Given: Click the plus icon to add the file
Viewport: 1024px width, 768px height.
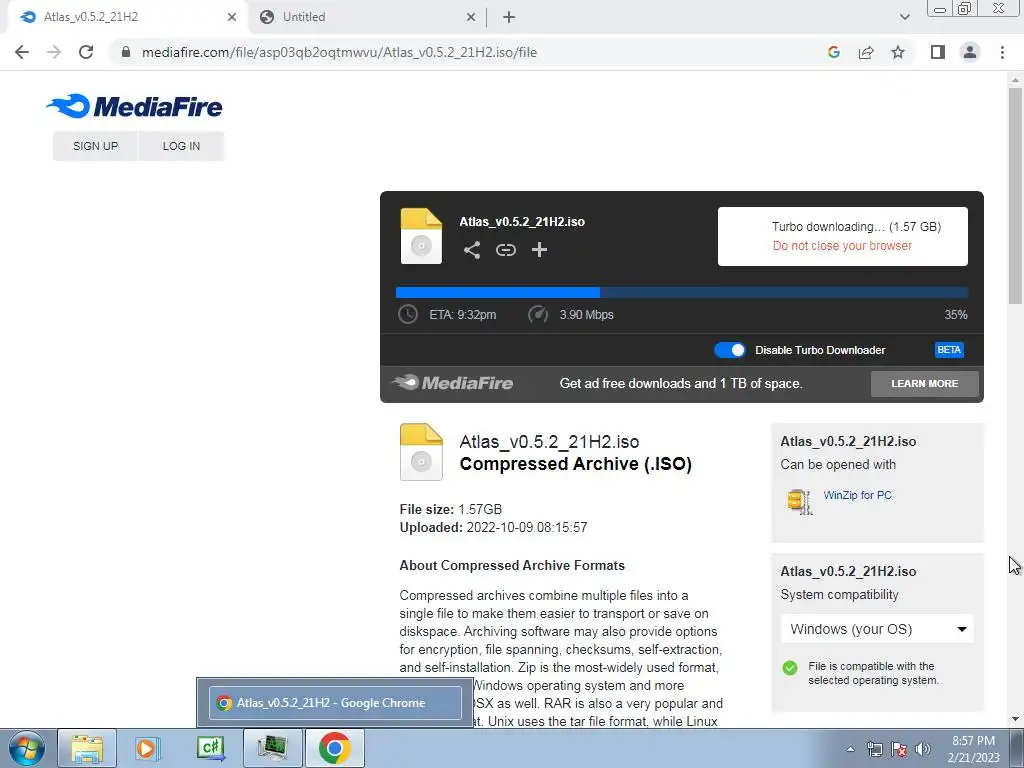Looking at the screenshot, I should coord(539,249).
